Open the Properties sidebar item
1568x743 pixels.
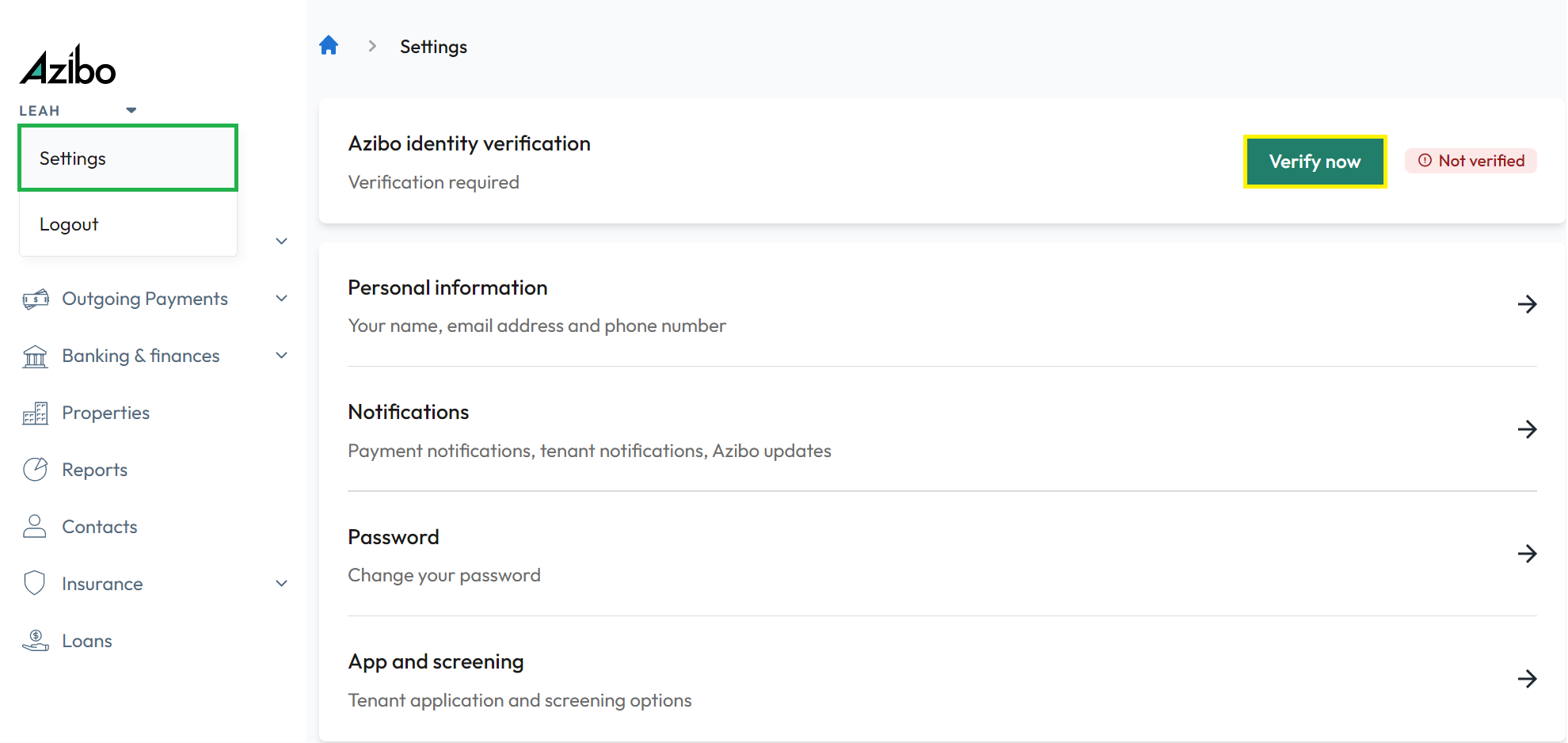click(x=105, y=413)
